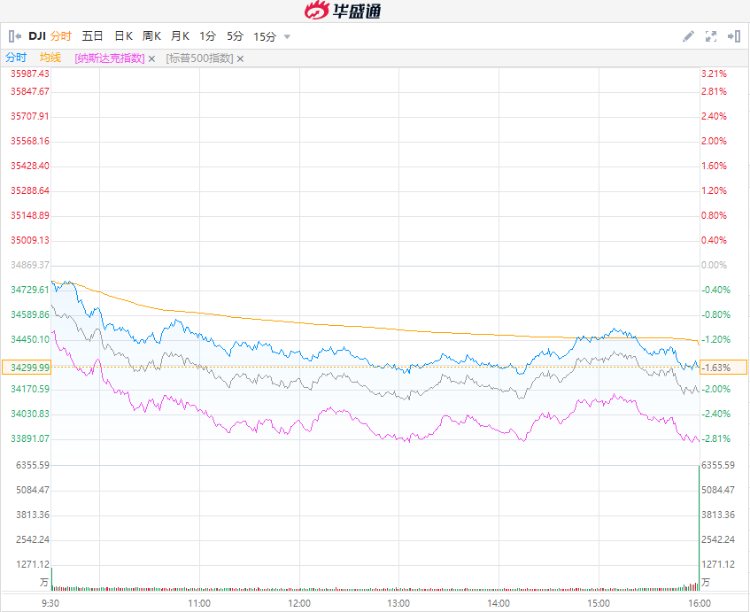
Task: Click the 34299.99 current price marker
Action: (x=30, y=367)
